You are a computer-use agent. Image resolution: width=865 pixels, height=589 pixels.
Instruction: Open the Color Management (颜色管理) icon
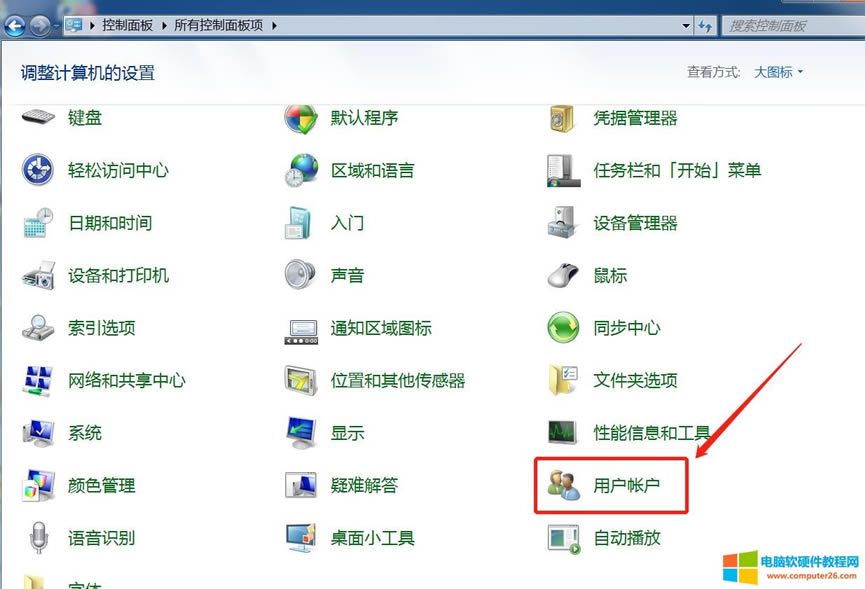(38, 486)
